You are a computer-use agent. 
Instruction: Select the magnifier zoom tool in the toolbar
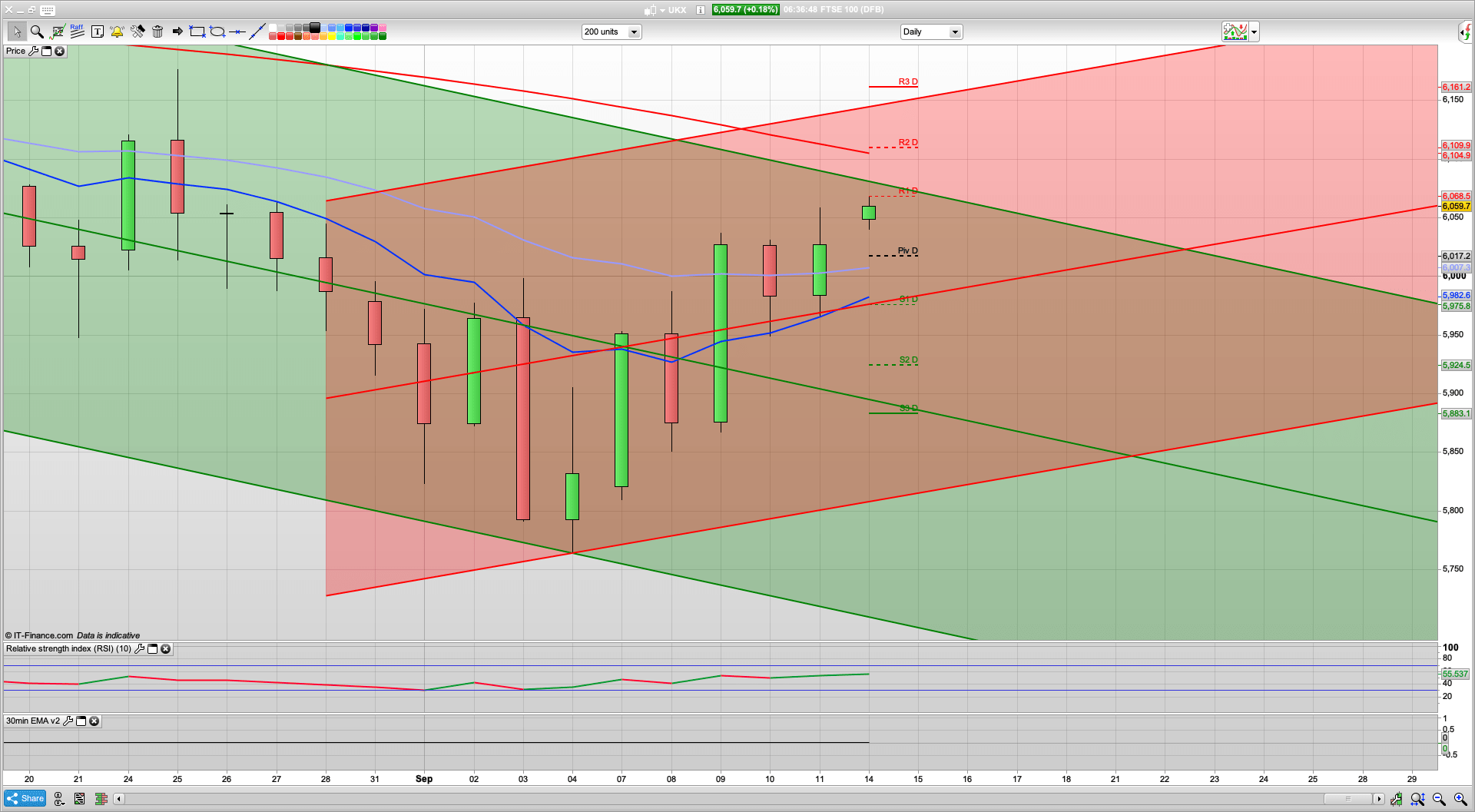click(x=36, y=31)
